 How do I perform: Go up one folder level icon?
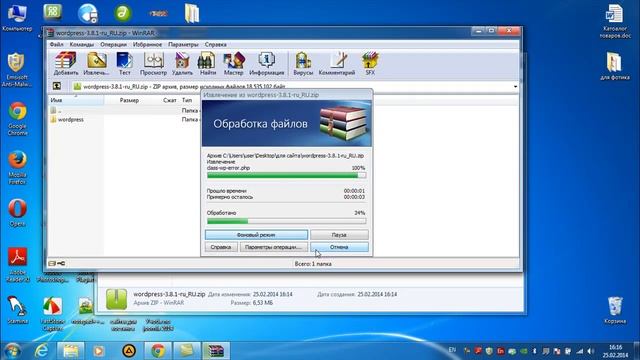(x=57, y=86)
